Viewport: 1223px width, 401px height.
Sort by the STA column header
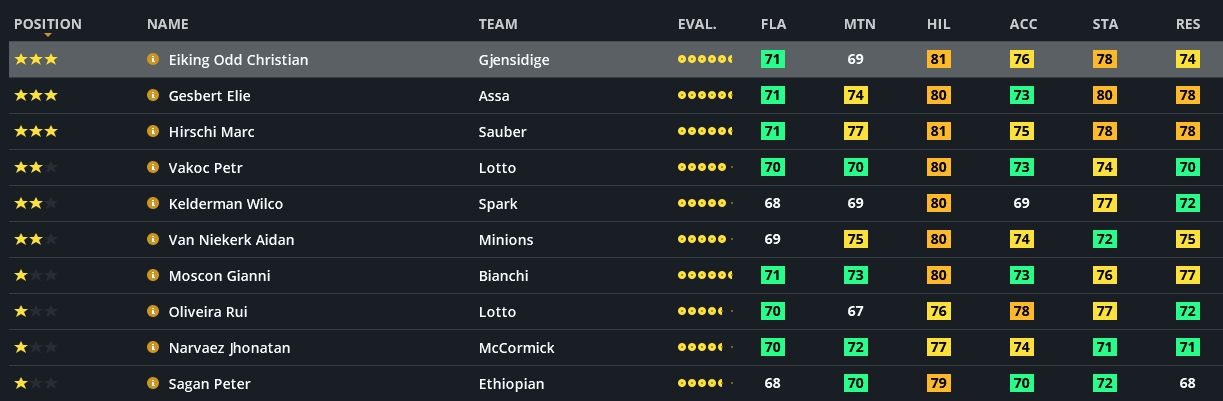(1105, 24)
